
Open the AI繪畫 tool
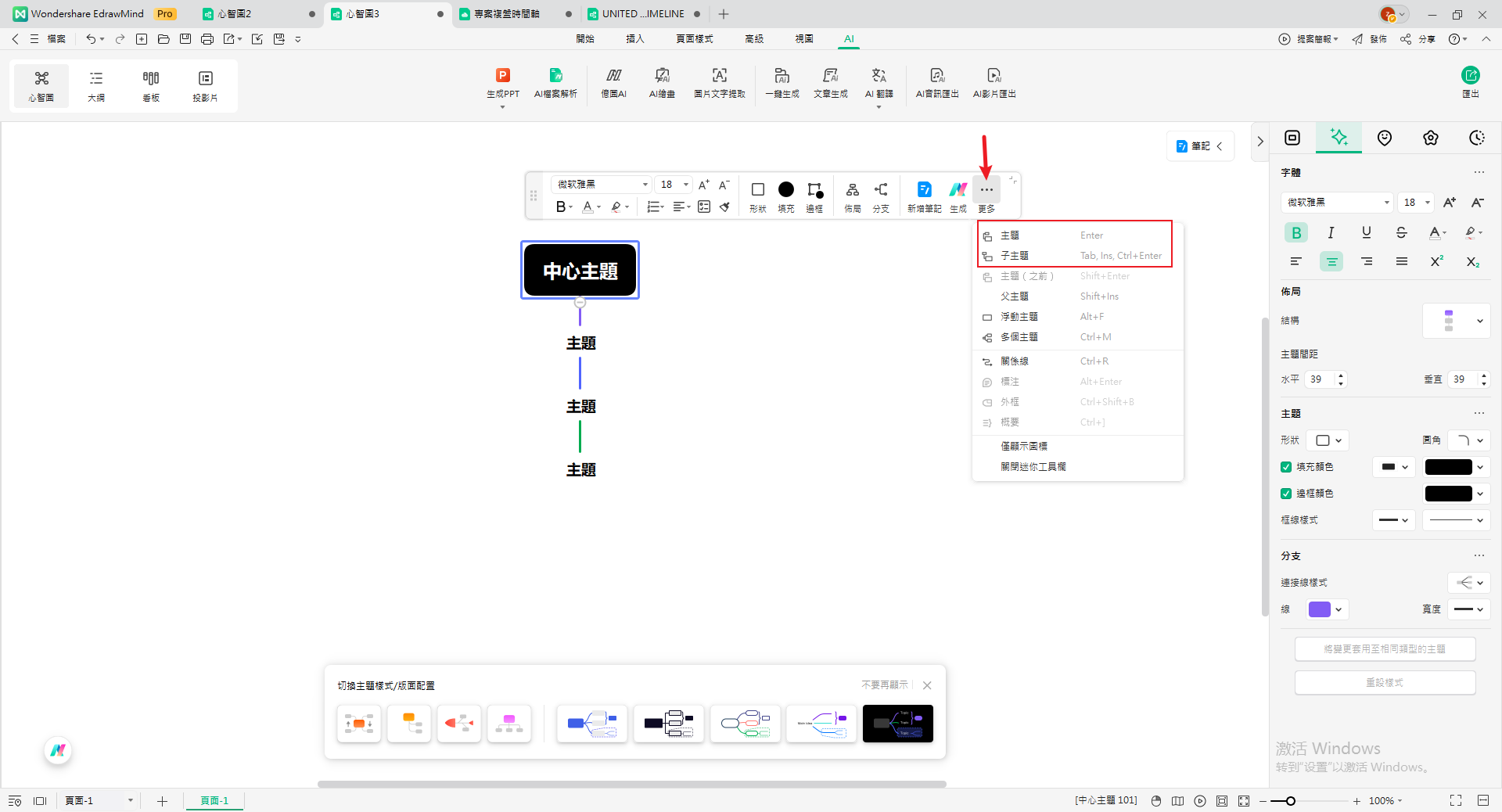coord(662,76)
